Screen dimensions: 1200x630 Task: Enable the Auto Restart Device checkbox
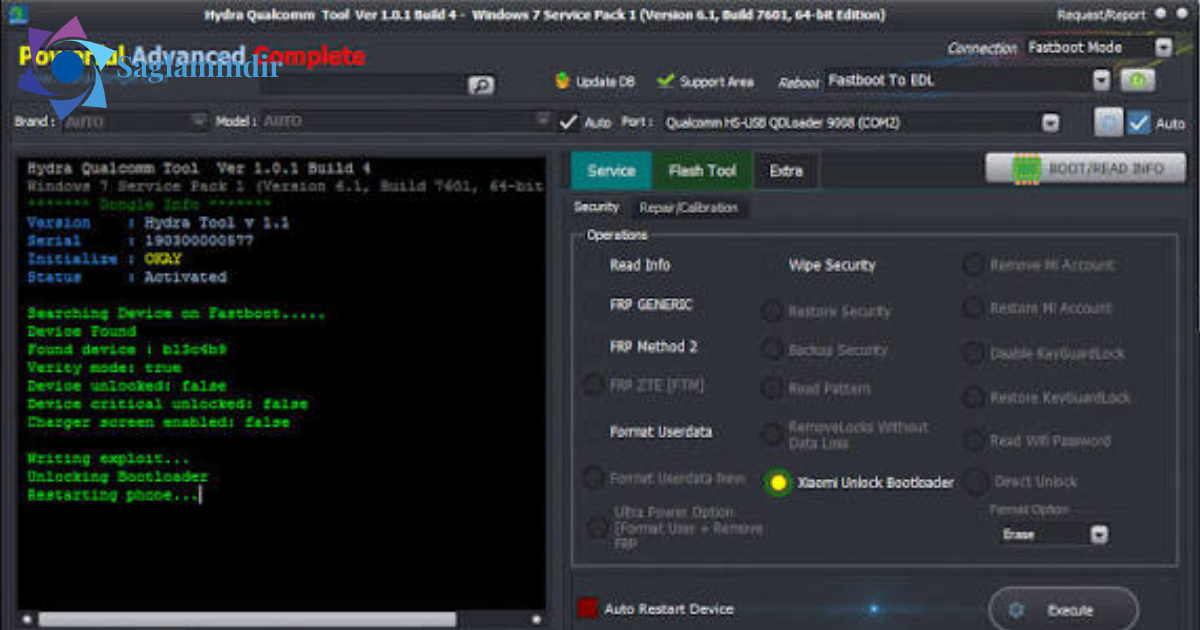pyautogui.click(x=587, y=608)
